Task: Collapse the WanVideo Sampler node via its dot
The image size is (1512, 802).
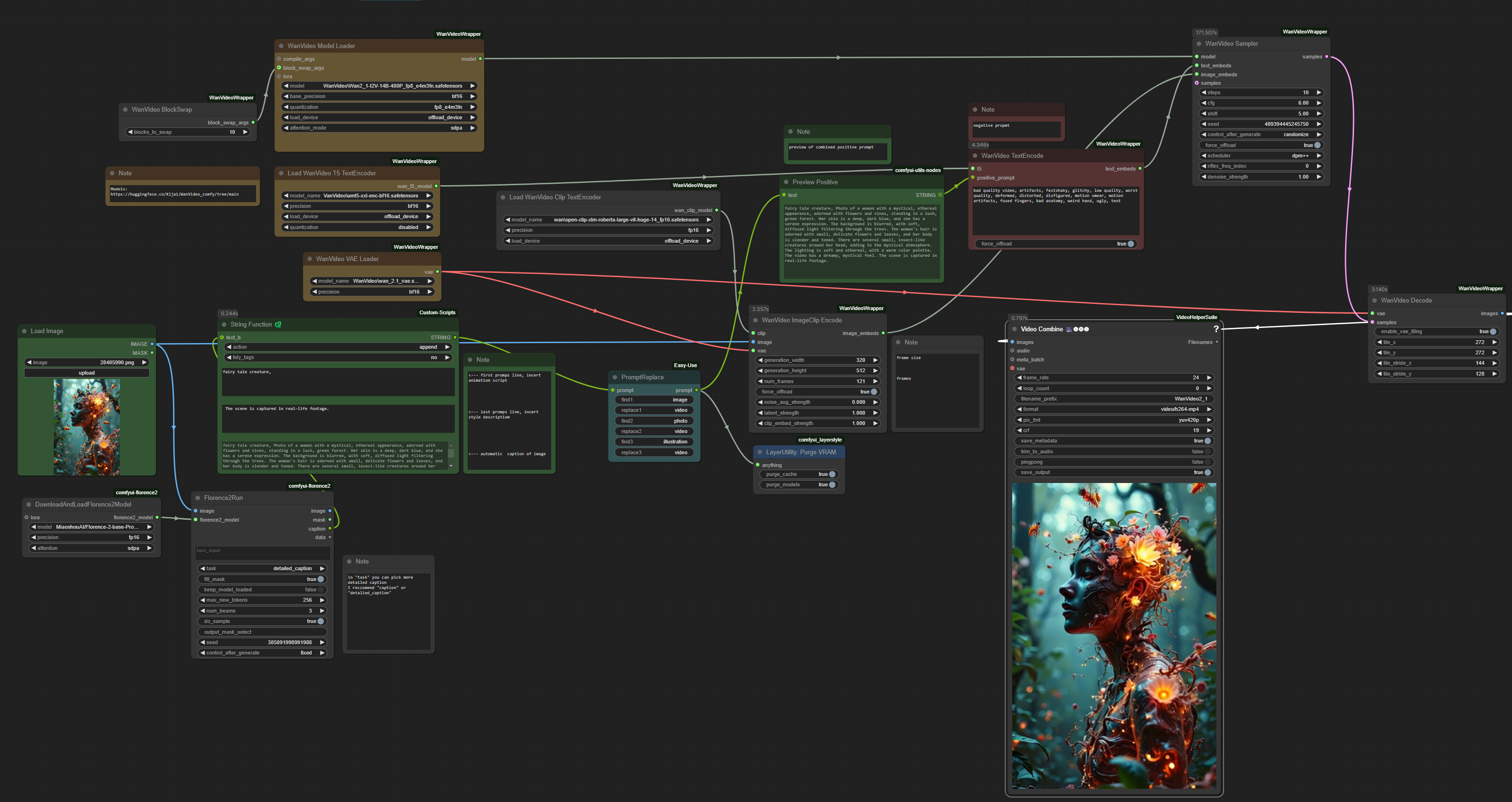Action: tap(1198, 44)
